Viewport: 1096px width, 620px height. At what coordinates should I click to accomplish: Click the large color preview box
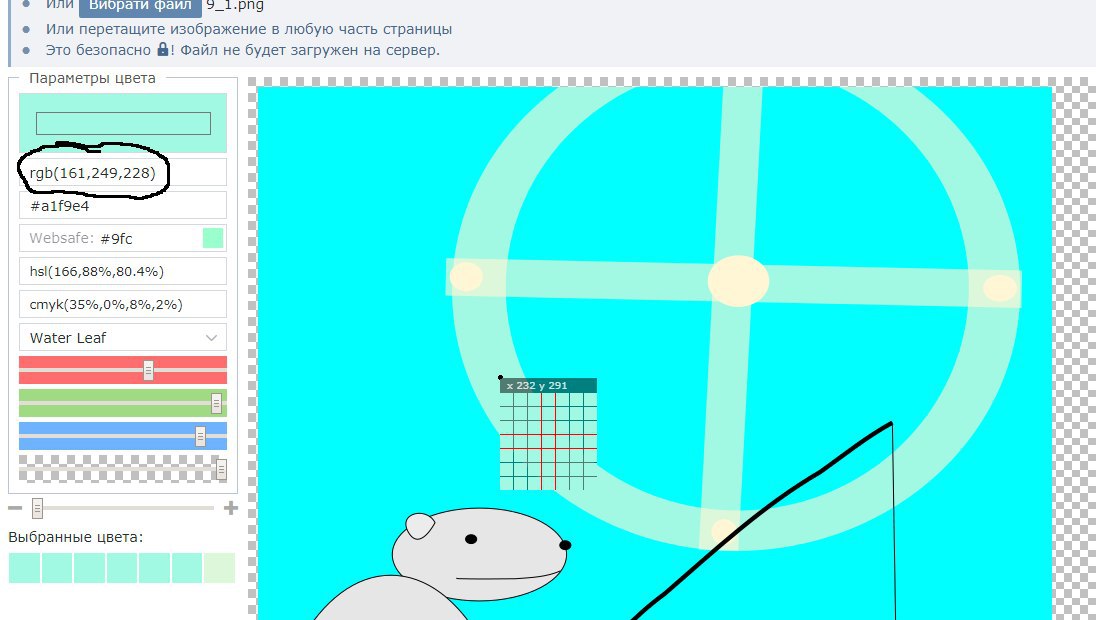point(123,123)
